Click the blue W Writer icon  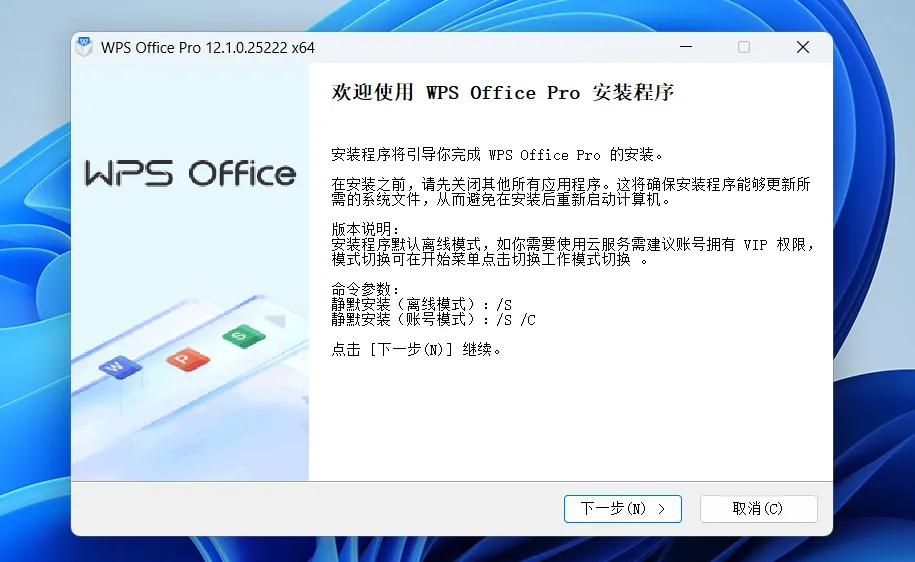pos(120,368)
